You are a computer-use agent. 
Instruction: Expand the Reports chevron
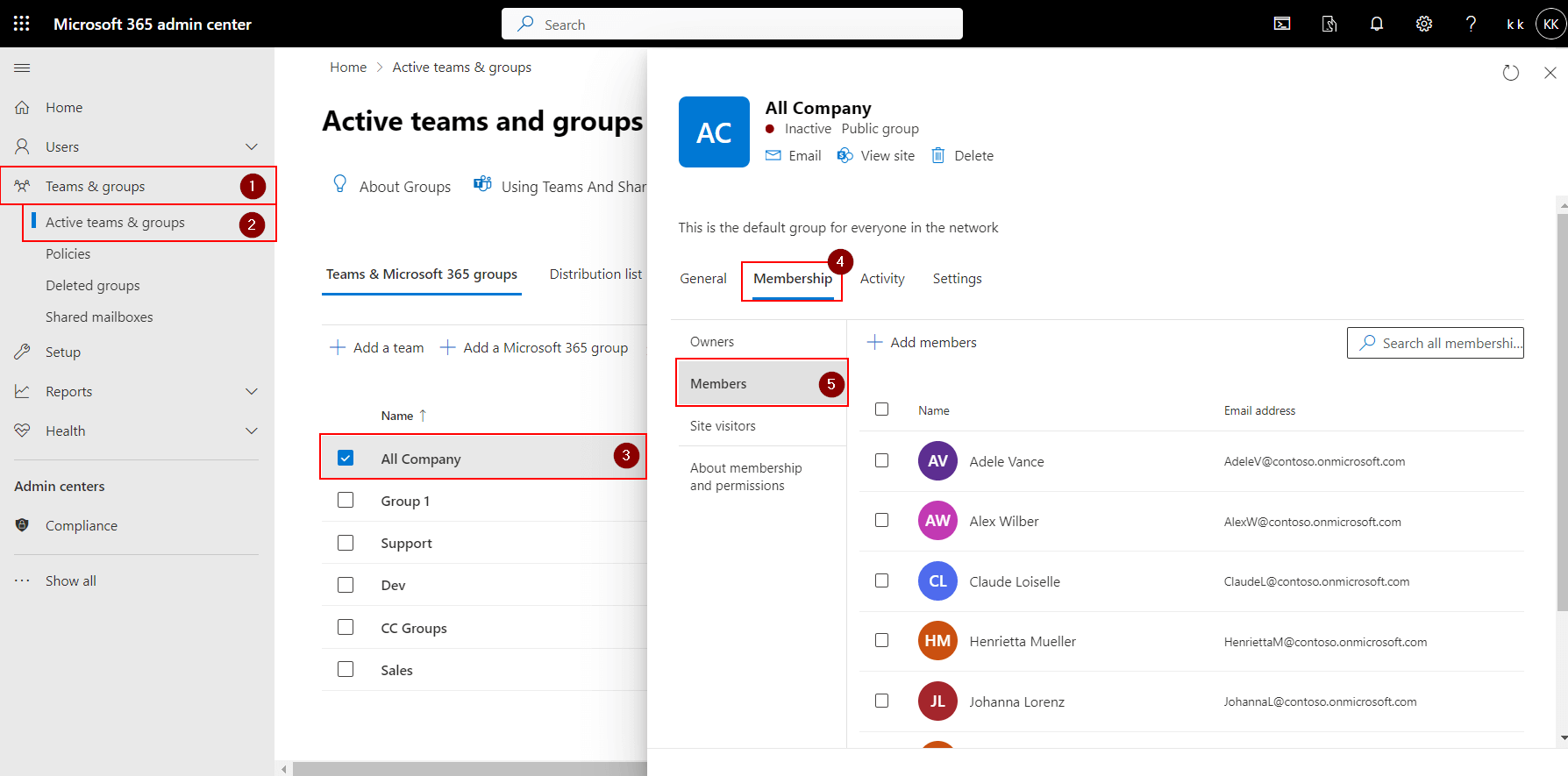click(x=252, y=391)
